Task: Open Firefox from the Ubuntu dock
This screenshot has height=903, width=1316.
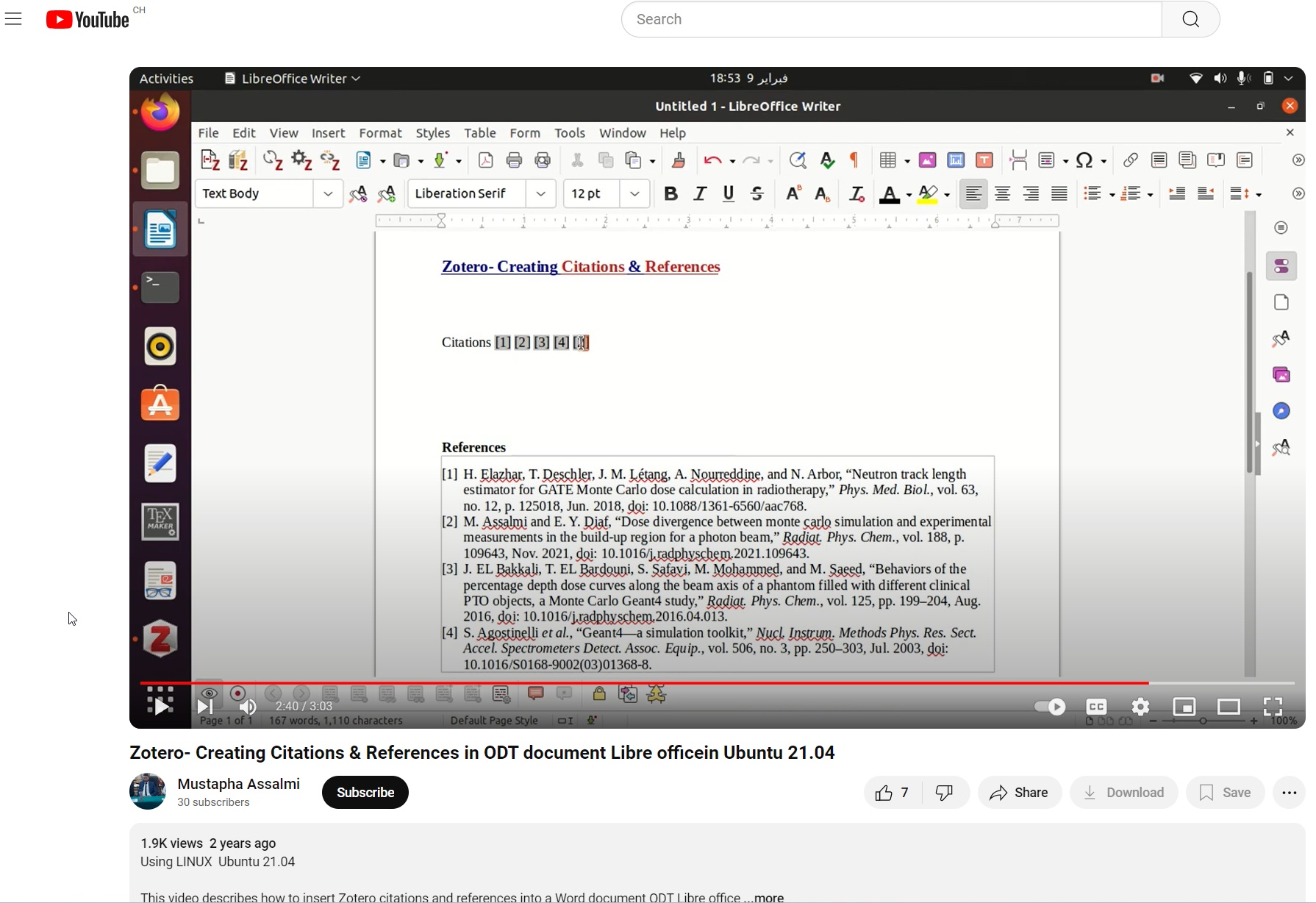Action: [160, 113]
